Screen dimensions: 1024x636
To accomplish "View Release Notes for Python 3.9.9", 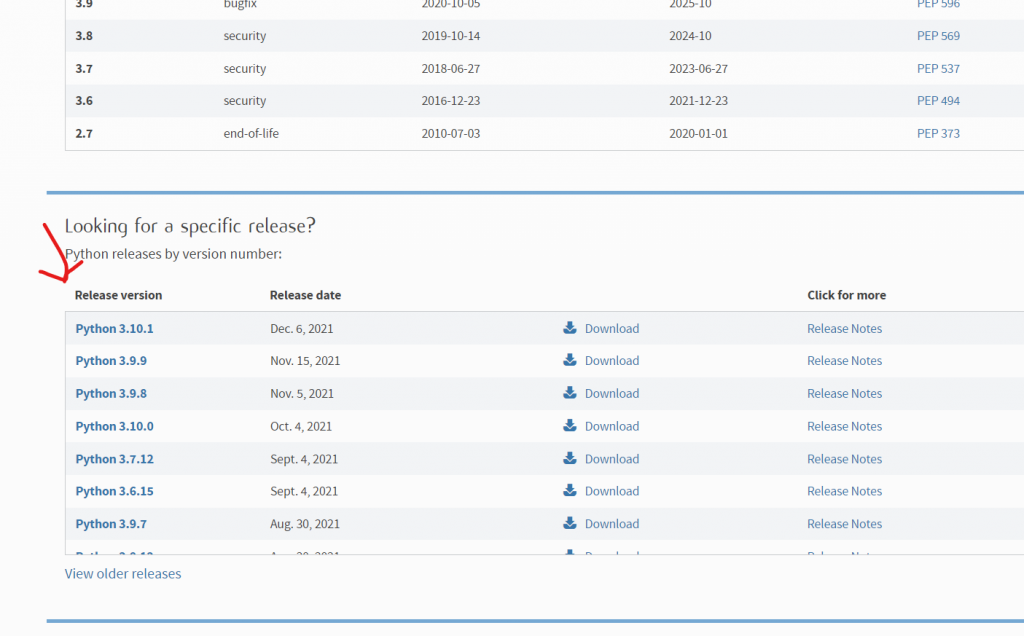I will [x=844, y=360].
